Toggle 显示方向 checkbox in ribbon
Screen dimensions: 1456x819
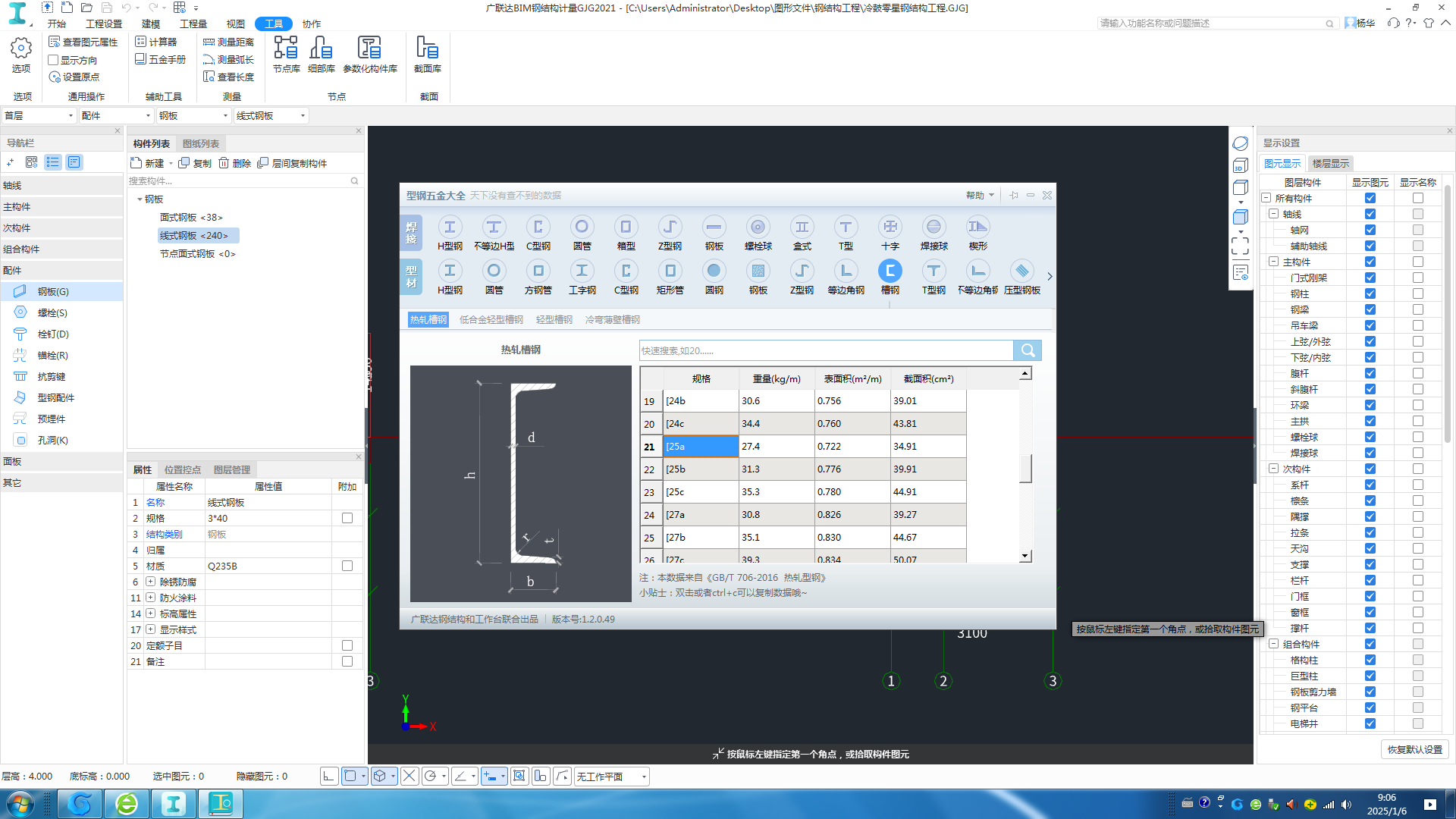click(53, 60)
